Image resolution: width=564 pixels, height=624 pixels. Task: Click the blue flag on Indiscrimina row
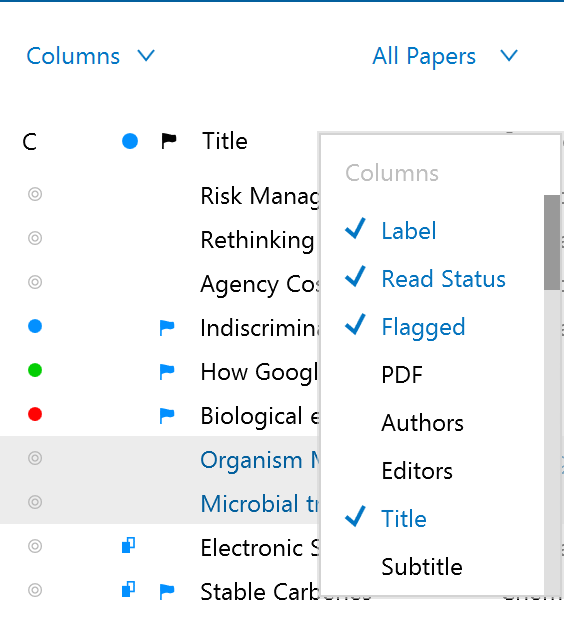[x=167, y=328]
